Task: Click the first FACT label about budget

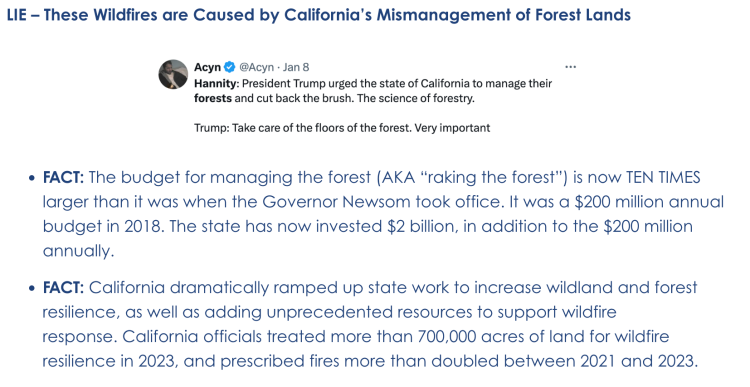Action: tap(63, 177)
